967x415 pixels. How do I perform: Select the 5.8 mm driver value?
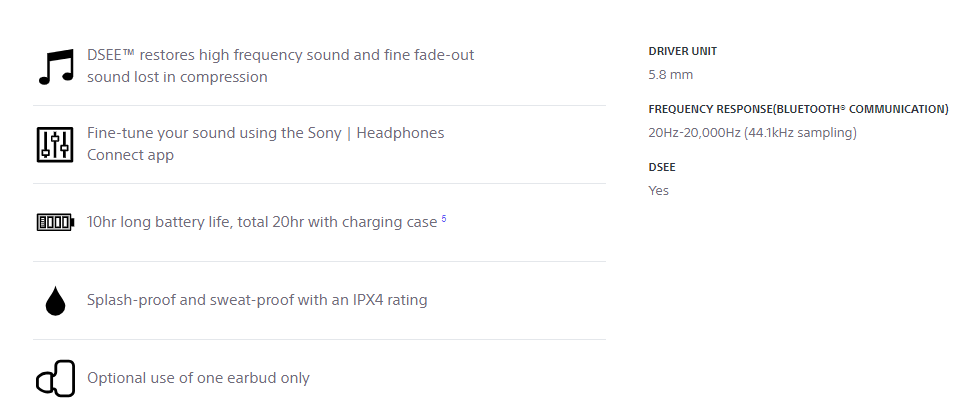tap(671, 75)
